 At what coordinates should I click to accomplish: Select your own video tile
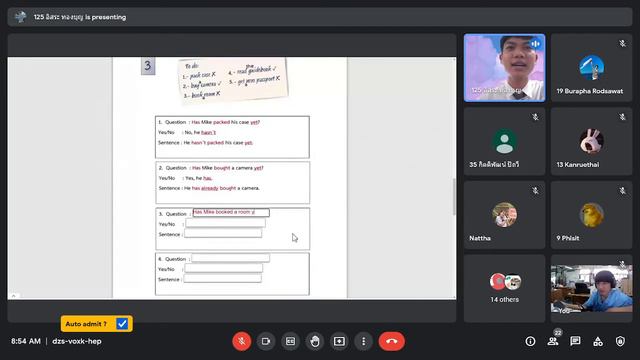tap(591, 289)
